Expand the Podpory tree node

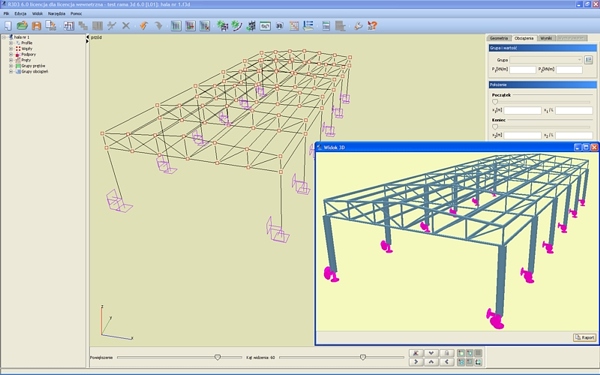(11, 54)
